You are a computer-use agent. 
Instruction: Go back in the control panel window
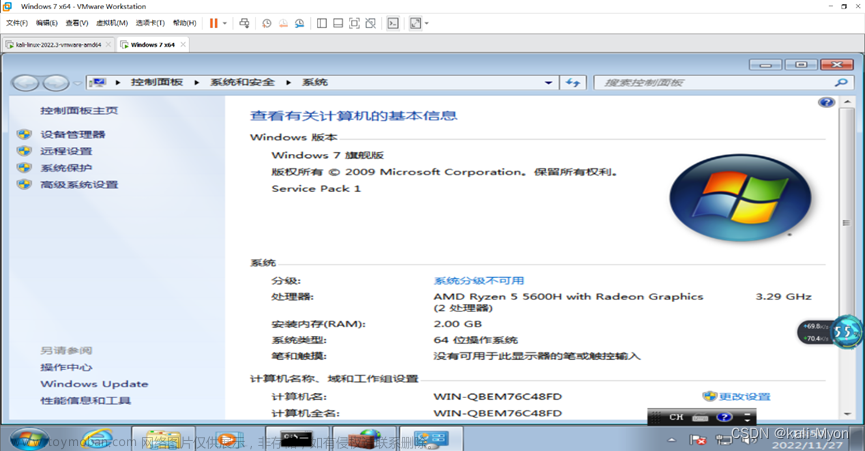click(25, 83)
